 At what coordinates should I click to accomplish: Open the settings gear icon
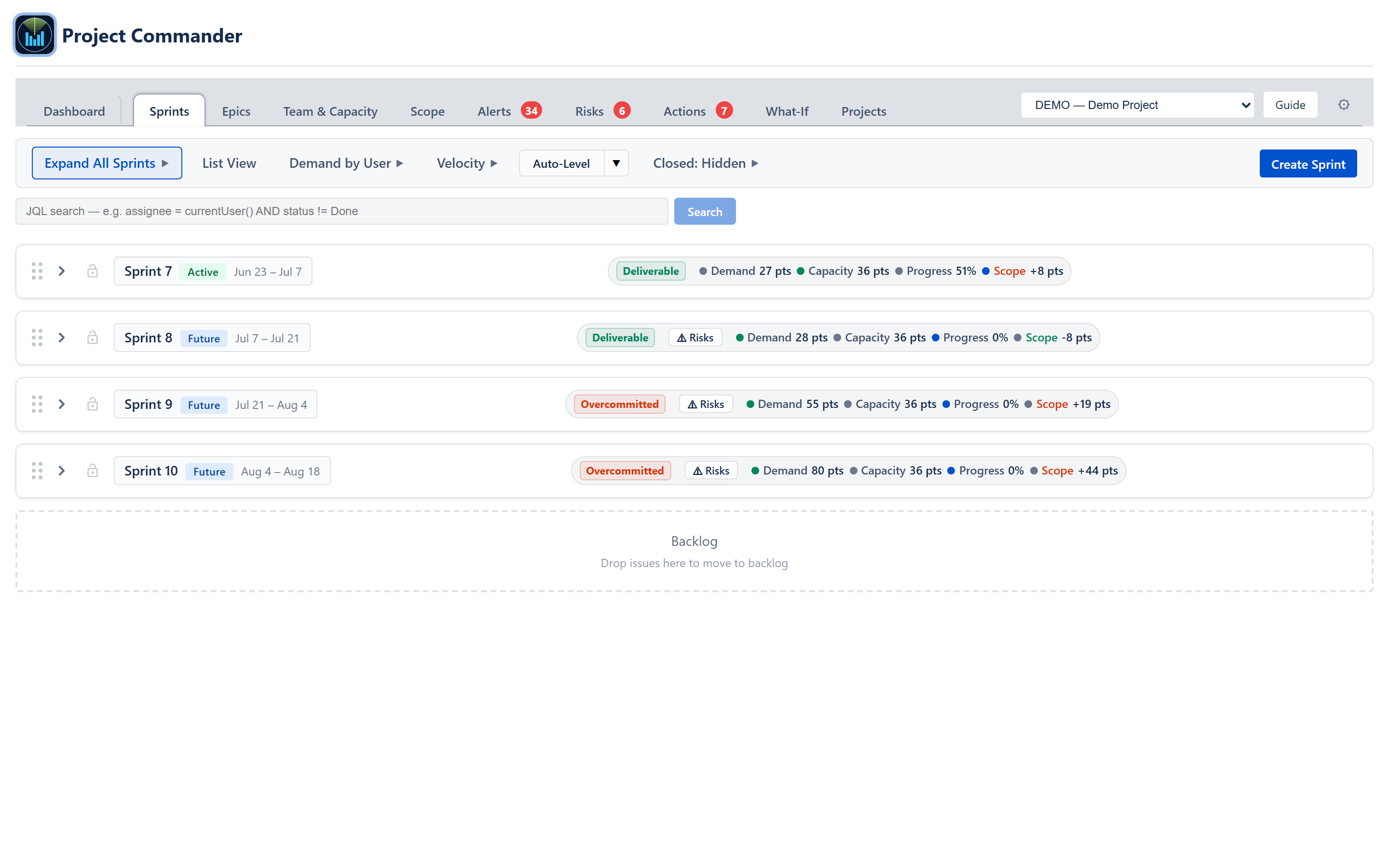[1343, 105]
